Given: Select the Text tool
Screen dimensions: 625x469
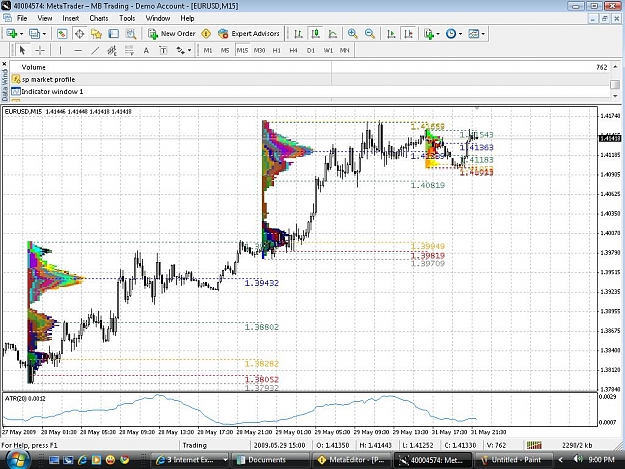Looking at the screenshot, I should [x=146, y=50].
